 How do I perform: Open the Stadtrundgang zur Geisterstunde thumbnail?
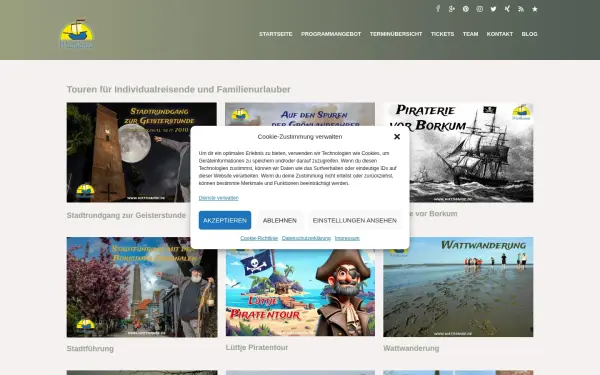point(128,152)
